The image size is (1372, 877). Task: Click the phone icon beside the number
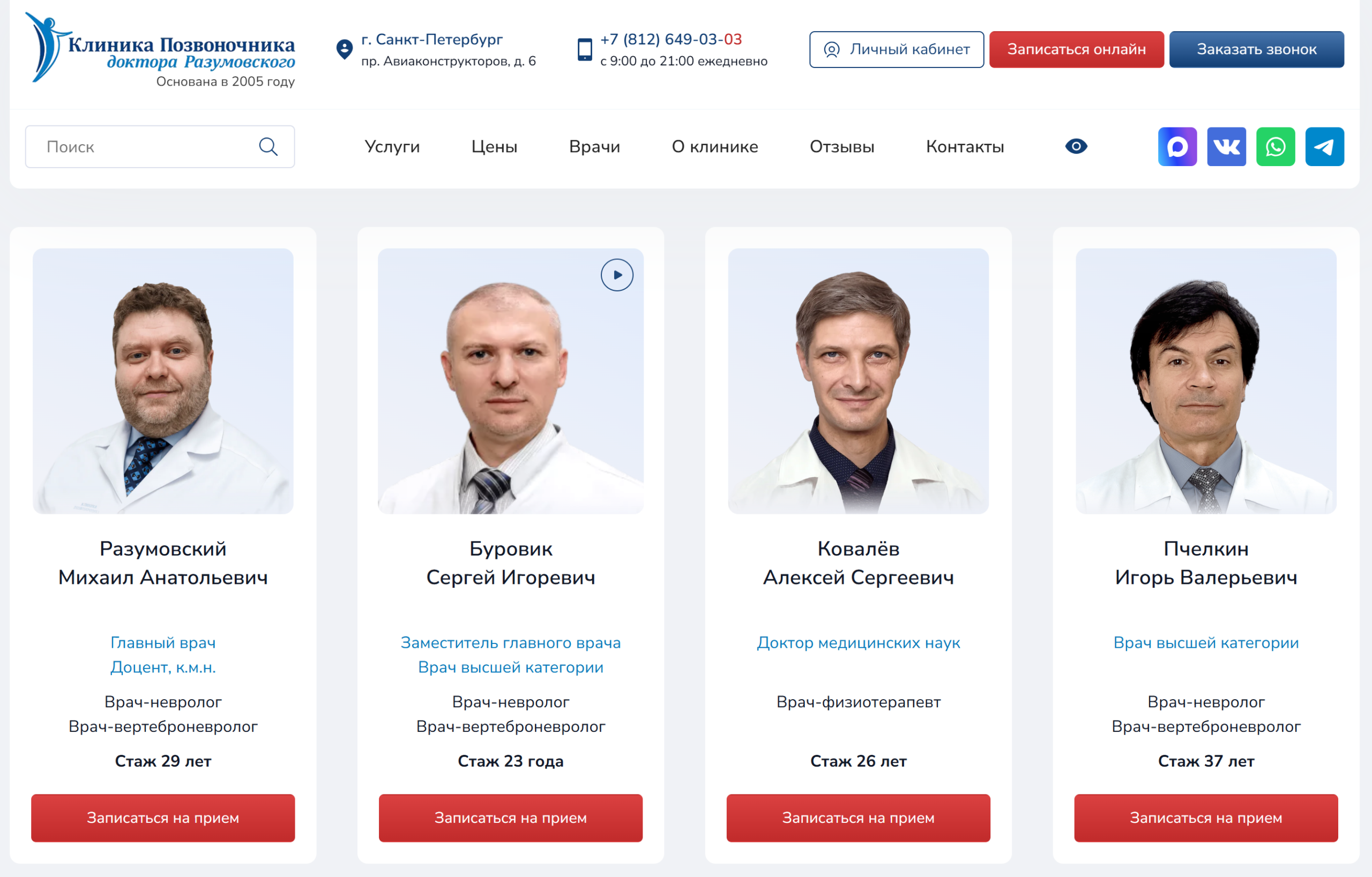click(585, 49)
